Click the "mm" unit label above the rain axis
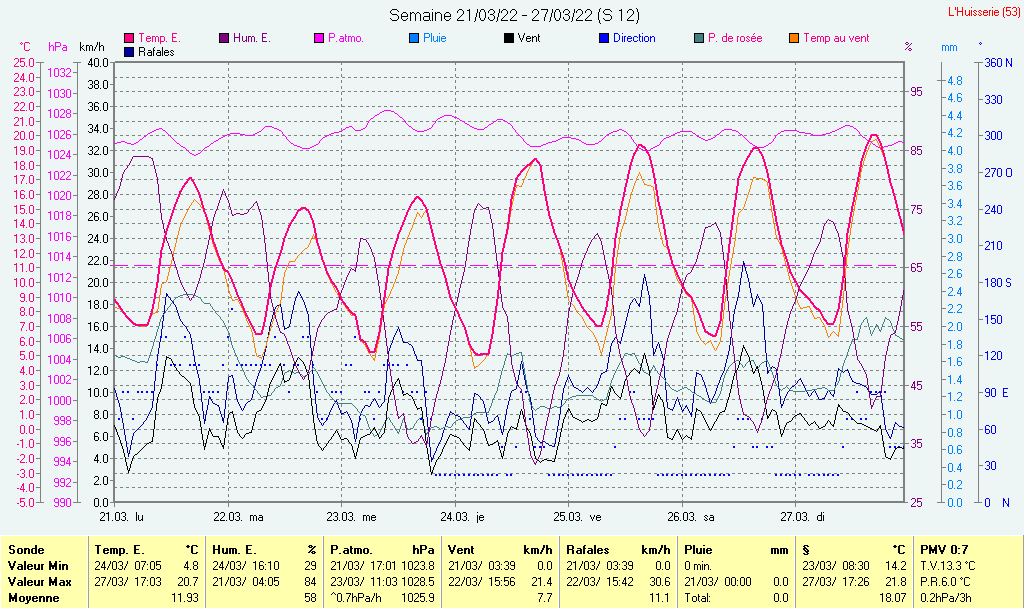The height and width of the screenshot is (608, 1024). pos(949,47)
